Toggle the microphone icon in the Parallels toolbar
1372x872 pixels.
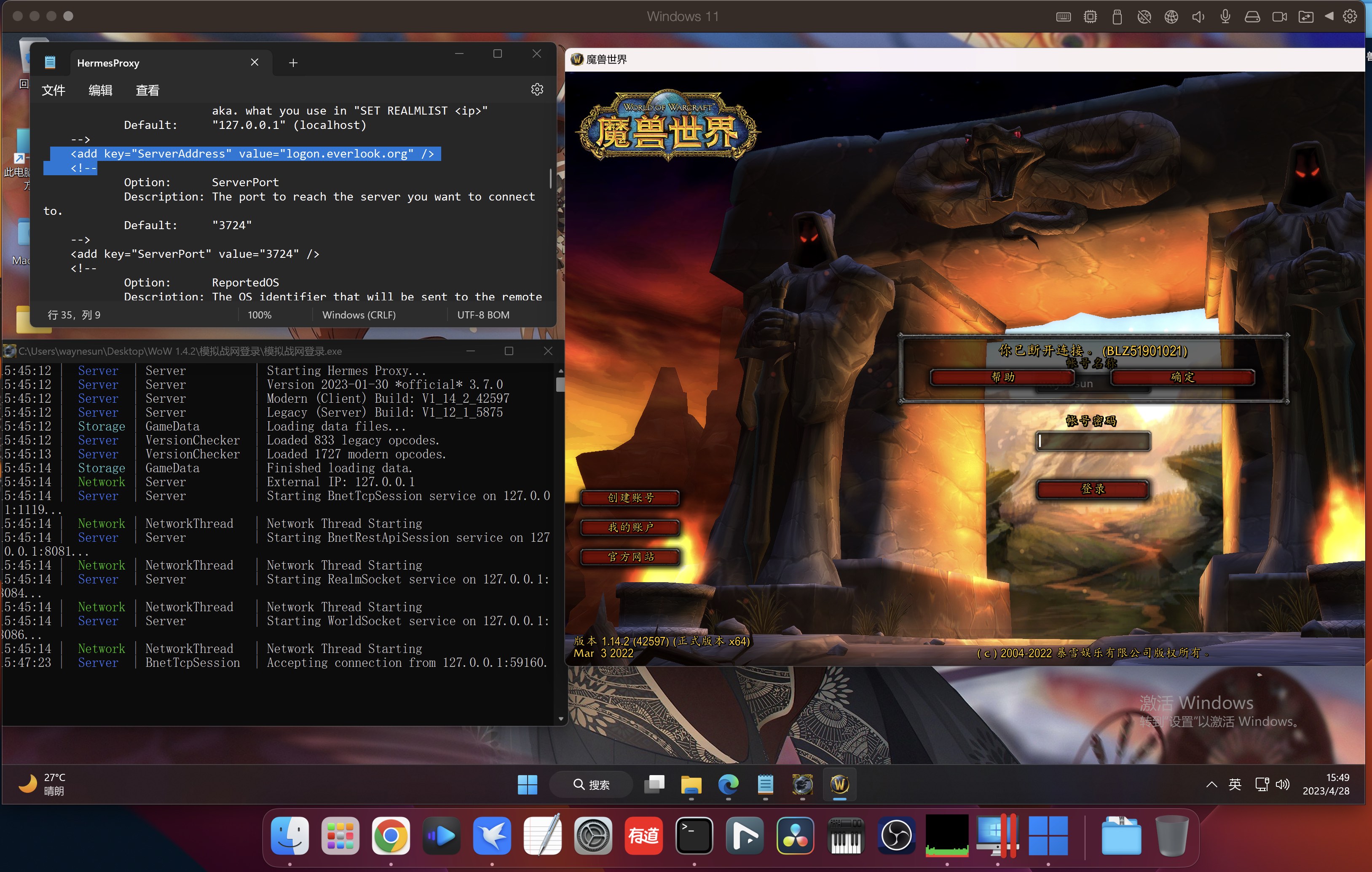[1225, 16]
